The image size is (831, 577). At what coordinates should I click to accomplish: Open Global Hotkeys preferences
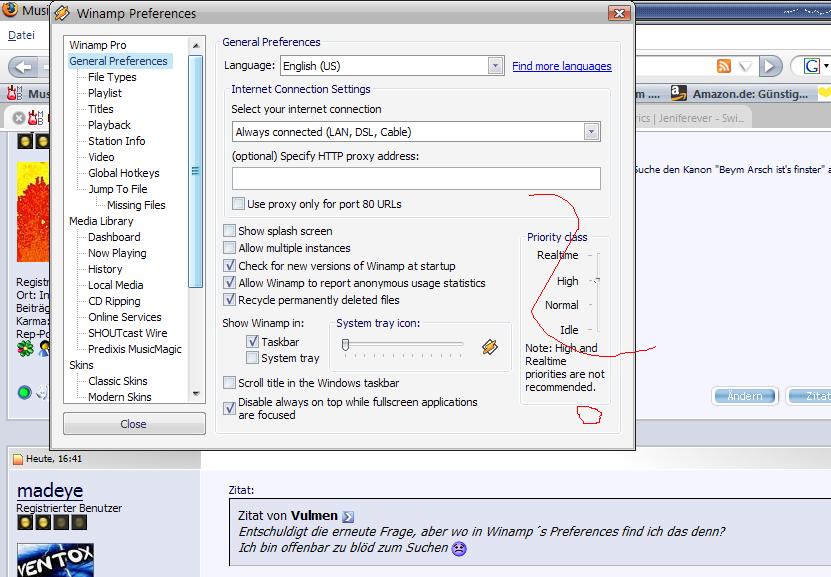point(123,173)
